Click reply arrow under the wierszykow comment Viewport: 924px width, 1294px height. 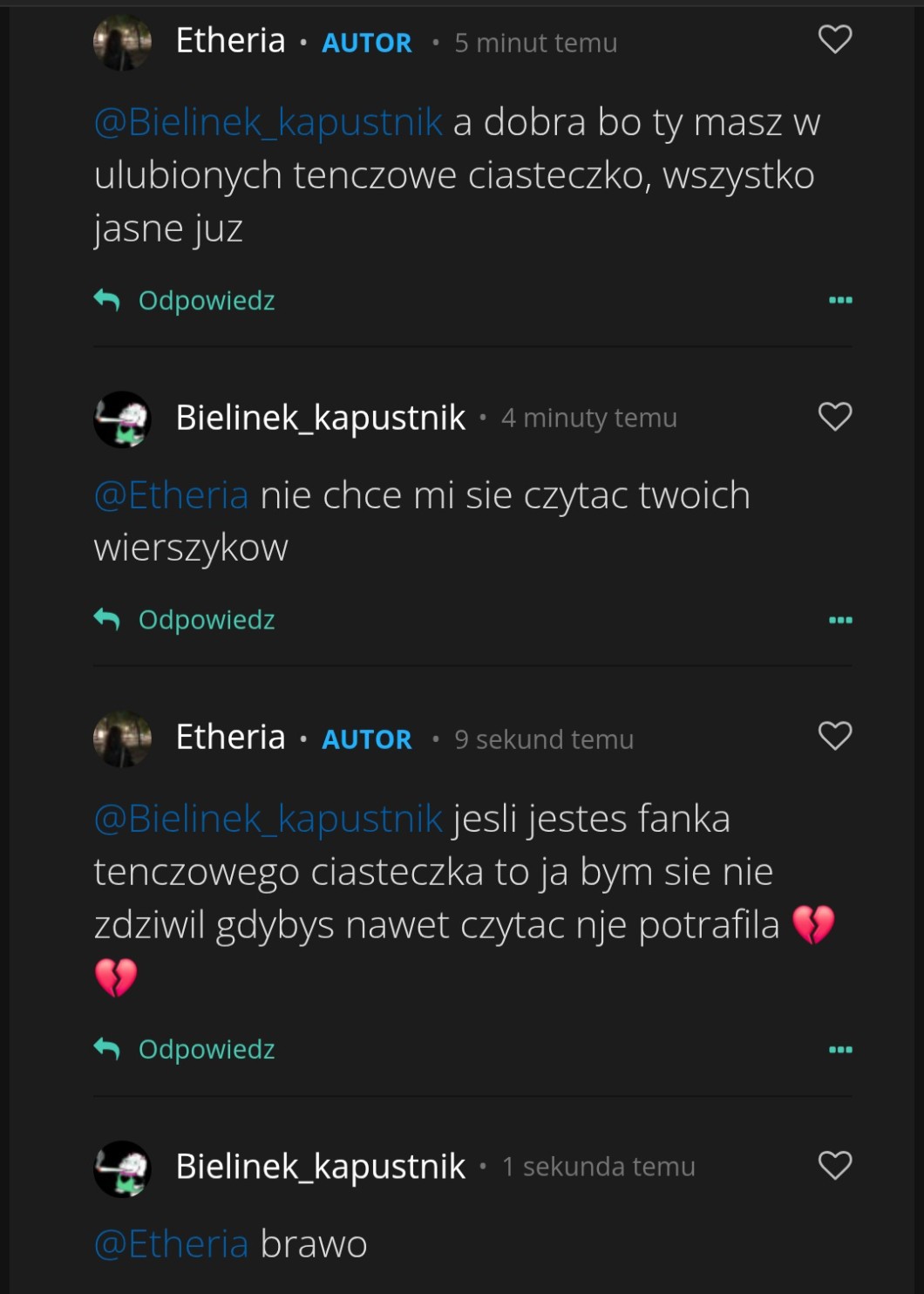(106, 620)
